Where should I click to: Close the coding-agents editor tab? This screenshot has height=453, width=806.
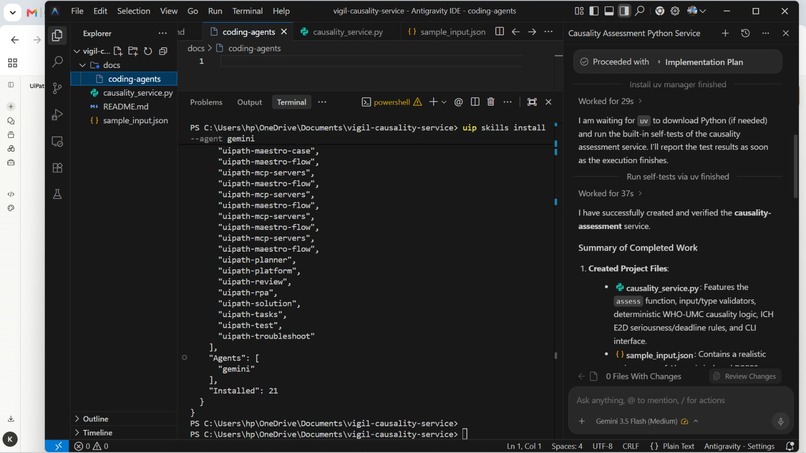(x=284, y=31)
